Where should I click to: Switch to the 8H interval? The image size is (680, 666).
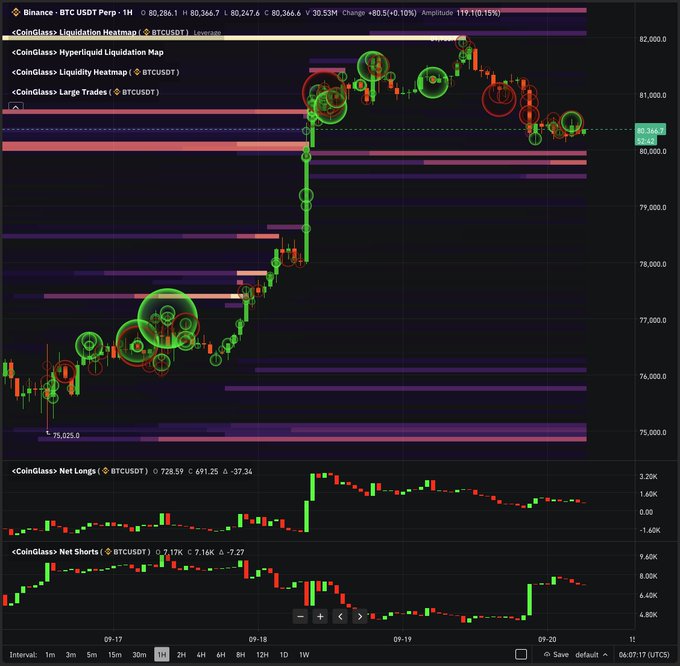point(240,654)
